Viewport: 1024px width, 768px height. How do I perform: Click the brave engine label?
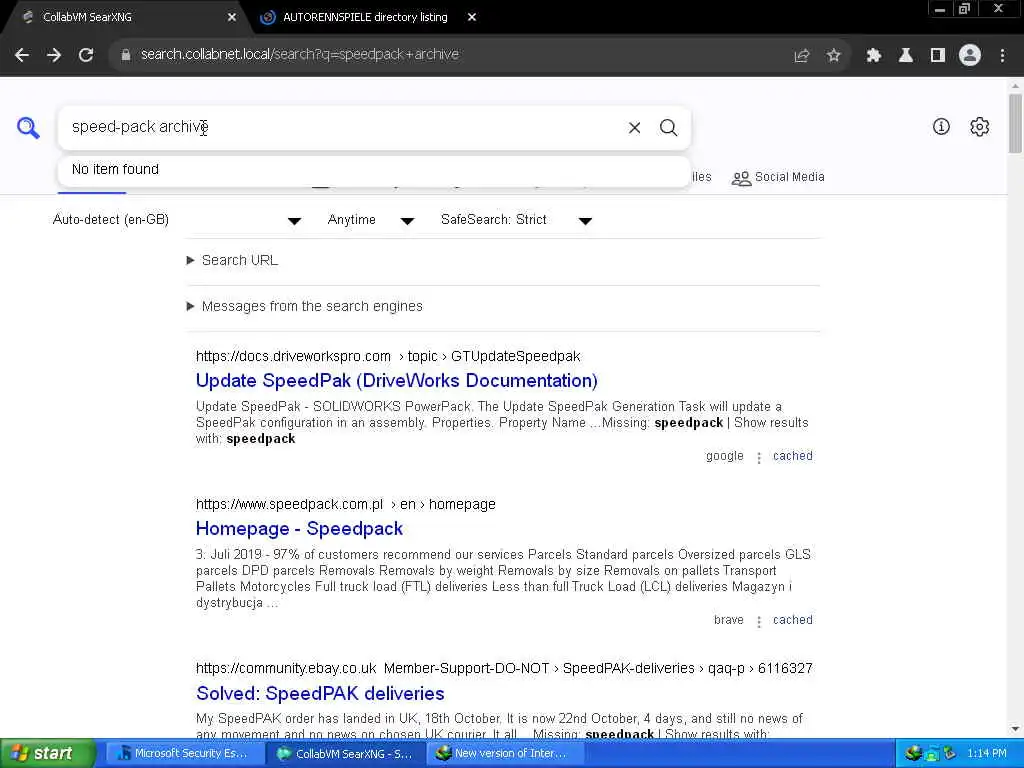pyautogui.click(x=728, y=620)
